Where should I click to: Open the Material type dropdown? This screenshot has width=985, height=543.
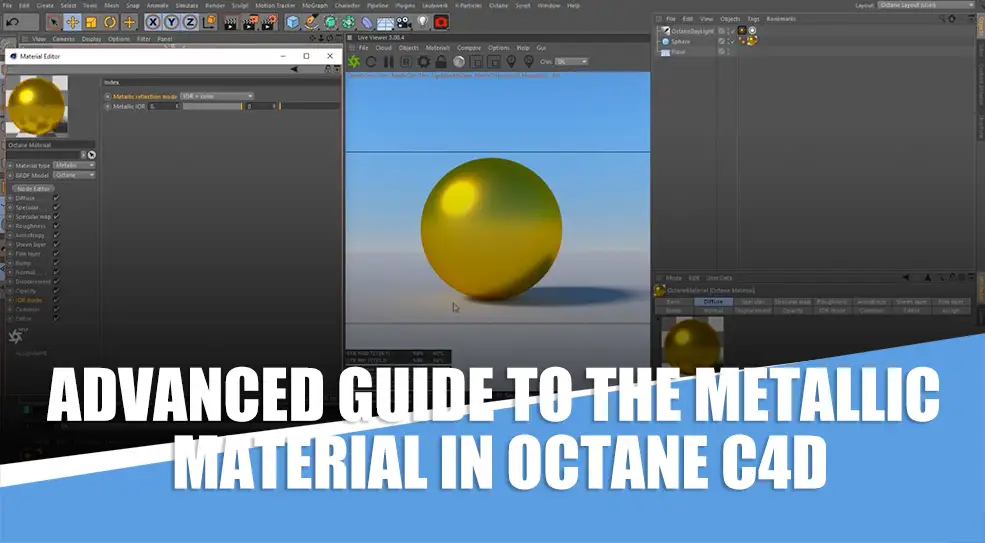74,165
